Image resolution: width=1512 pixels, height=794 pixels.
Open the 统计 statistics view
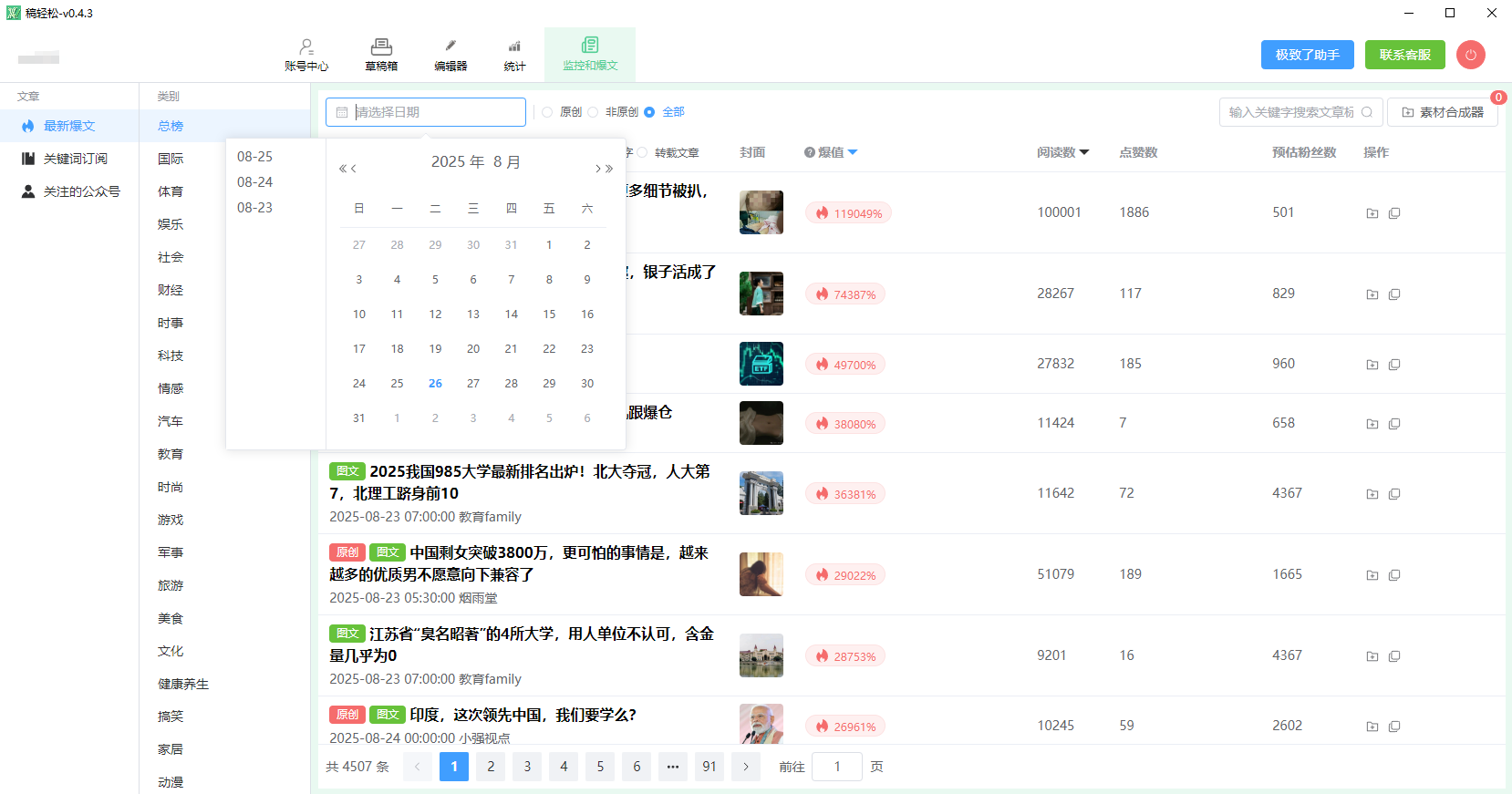pyautogui.click(x=514, y=55)
